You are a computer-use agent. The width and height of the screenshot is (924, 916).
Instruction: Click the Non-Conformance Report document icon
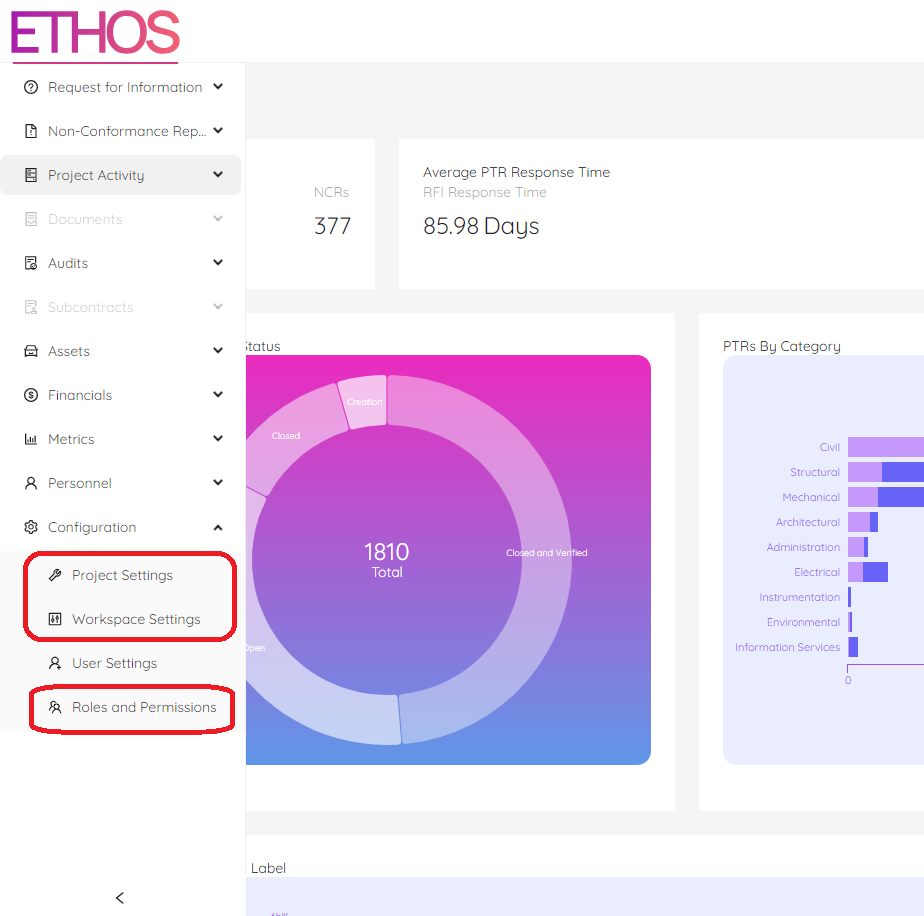[x=30, y=132]
